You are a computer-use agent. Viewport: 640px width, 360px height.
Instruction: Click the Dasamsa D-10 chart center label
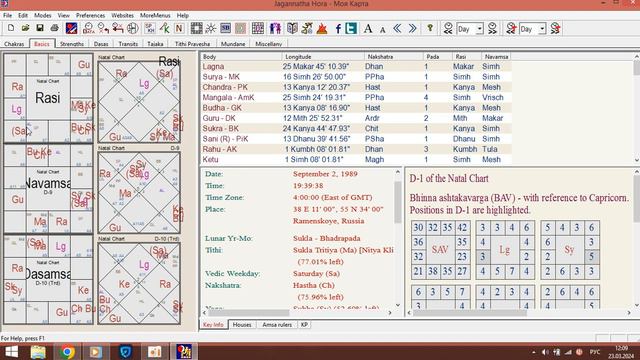click(x=48, y=274)
